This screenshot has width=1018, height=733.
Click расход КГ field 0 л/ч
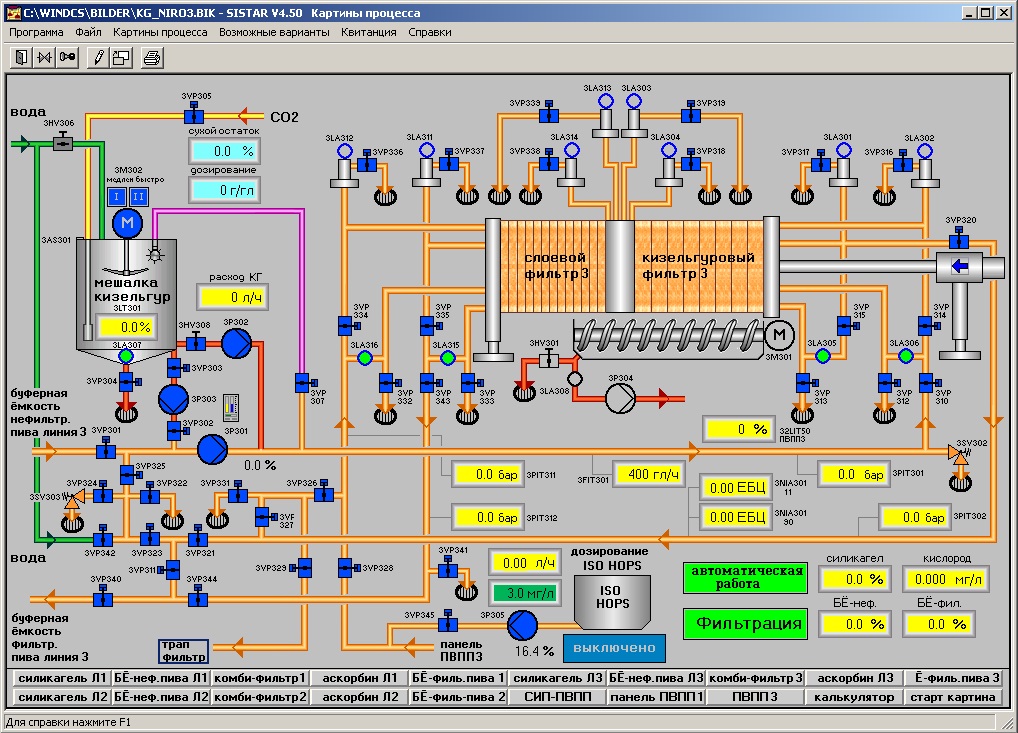[232, 297]
